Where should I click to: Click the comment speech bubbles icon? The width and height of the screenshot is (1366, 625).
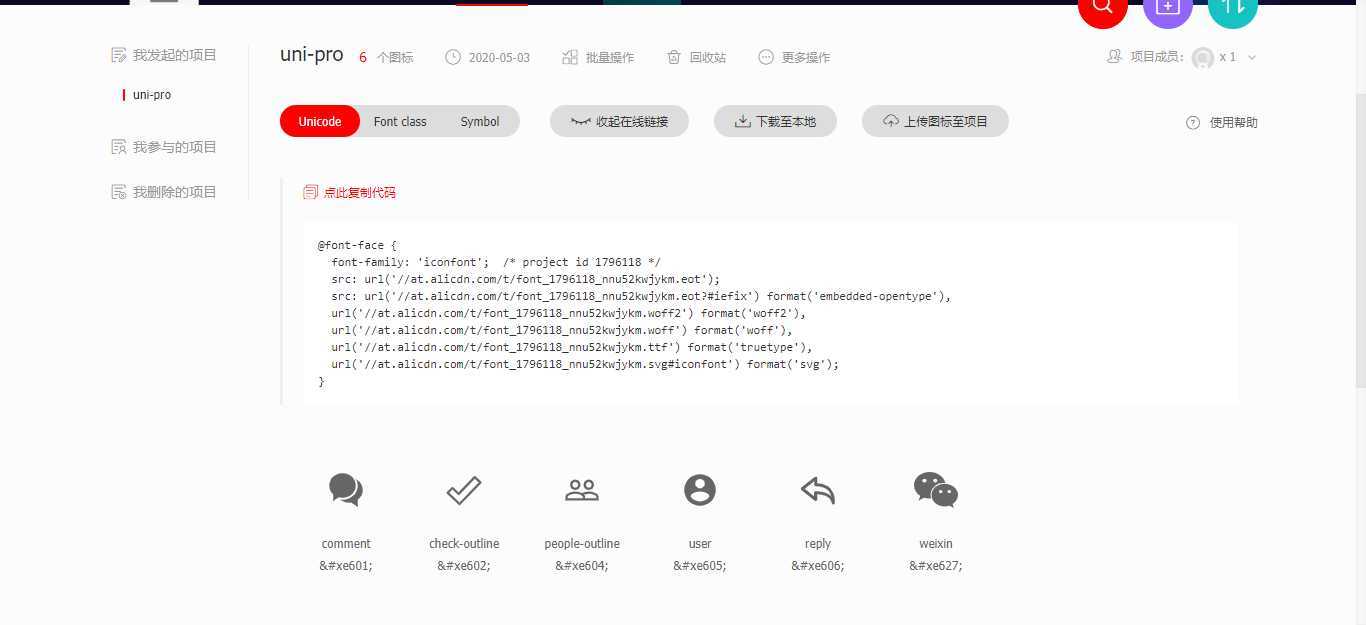coord(346,490)
